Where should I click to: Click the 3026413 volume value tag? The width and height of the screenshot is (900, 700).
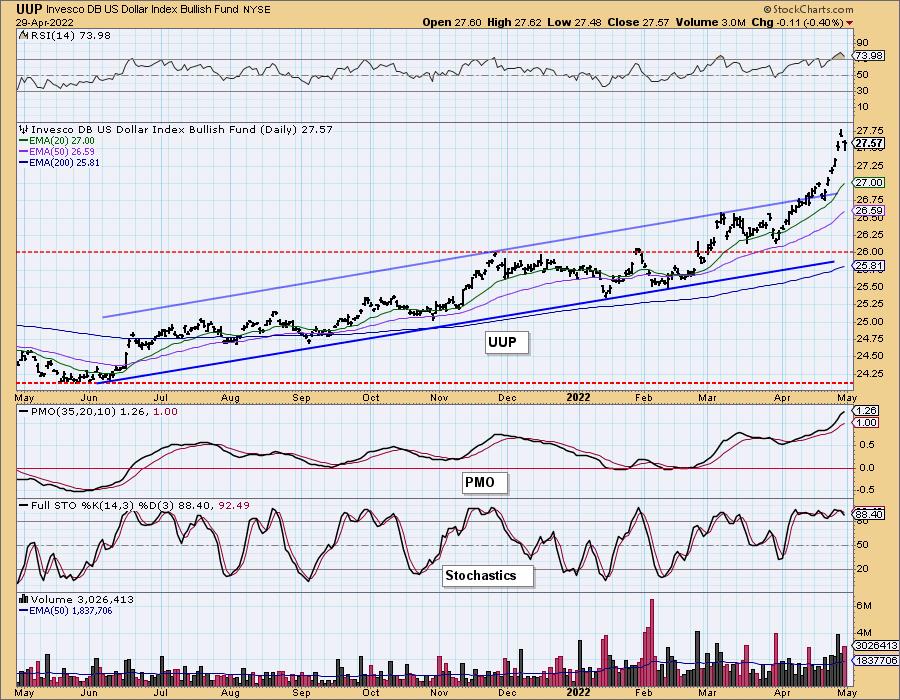point(876,645)
